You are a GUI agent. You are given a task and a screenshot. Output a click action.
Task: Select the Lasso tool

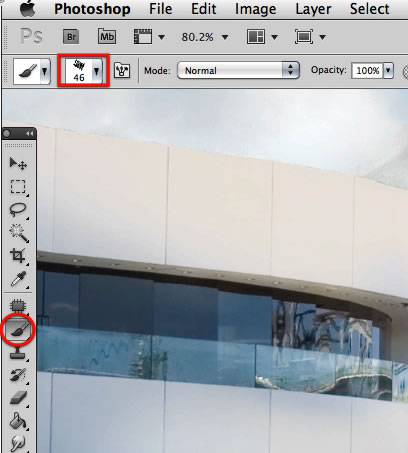pyautogui.click(x=18, y=209)
